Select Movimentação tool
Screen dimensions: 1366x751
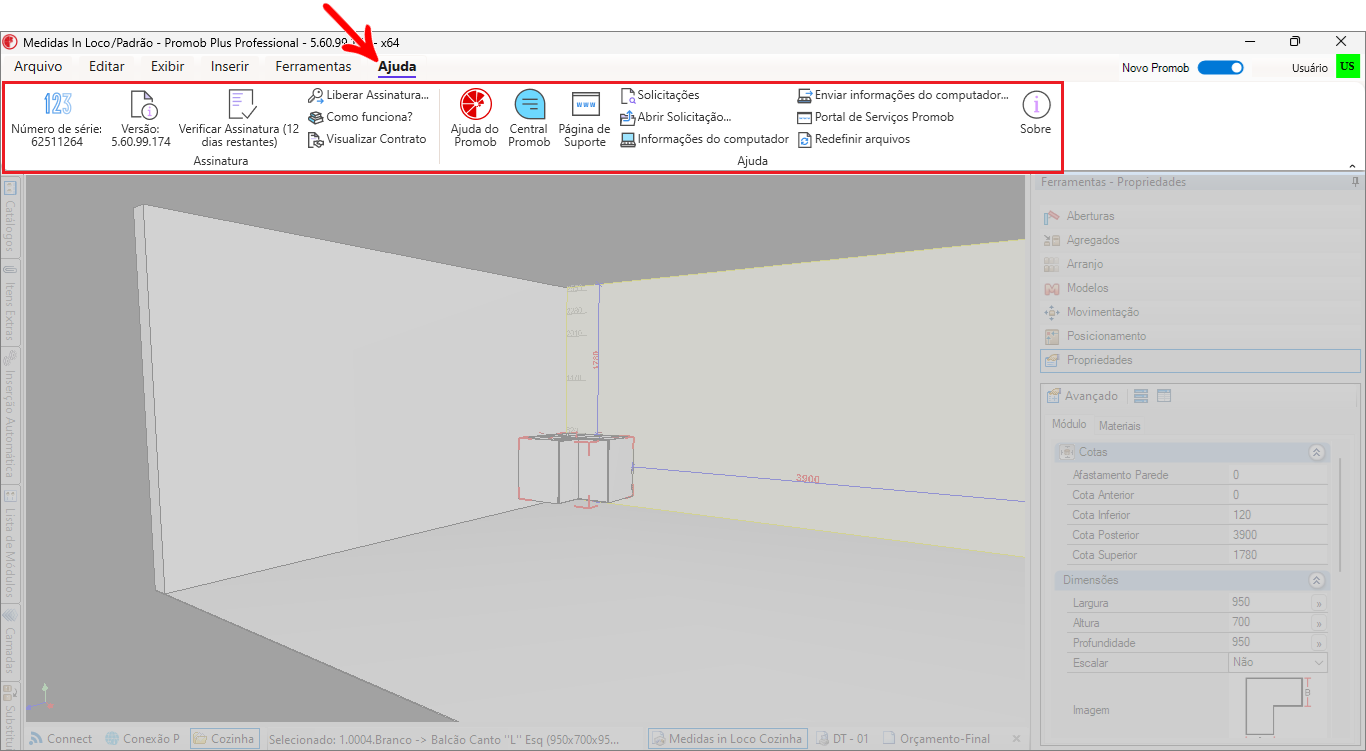(x=1200, y=312)
